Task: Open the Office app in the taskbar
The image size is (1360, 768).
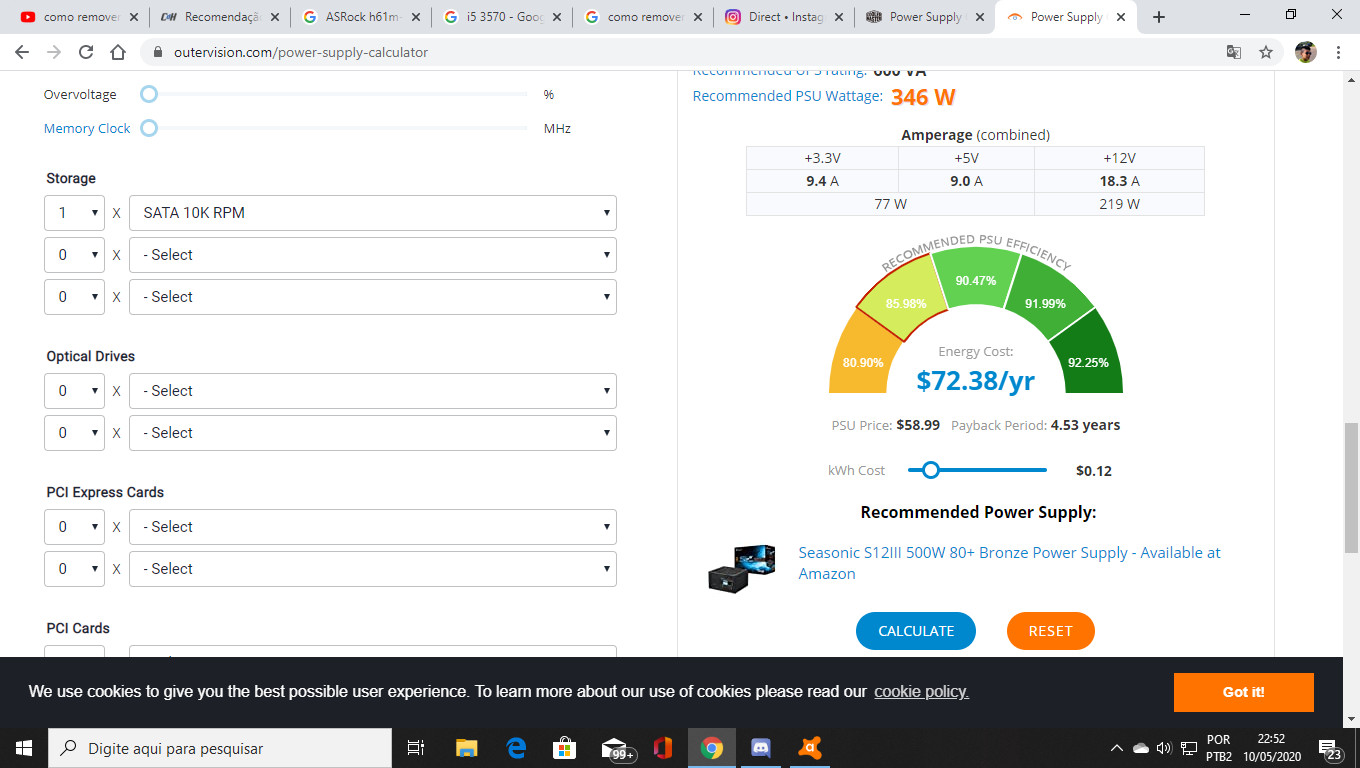Action: tap(662, 748)
